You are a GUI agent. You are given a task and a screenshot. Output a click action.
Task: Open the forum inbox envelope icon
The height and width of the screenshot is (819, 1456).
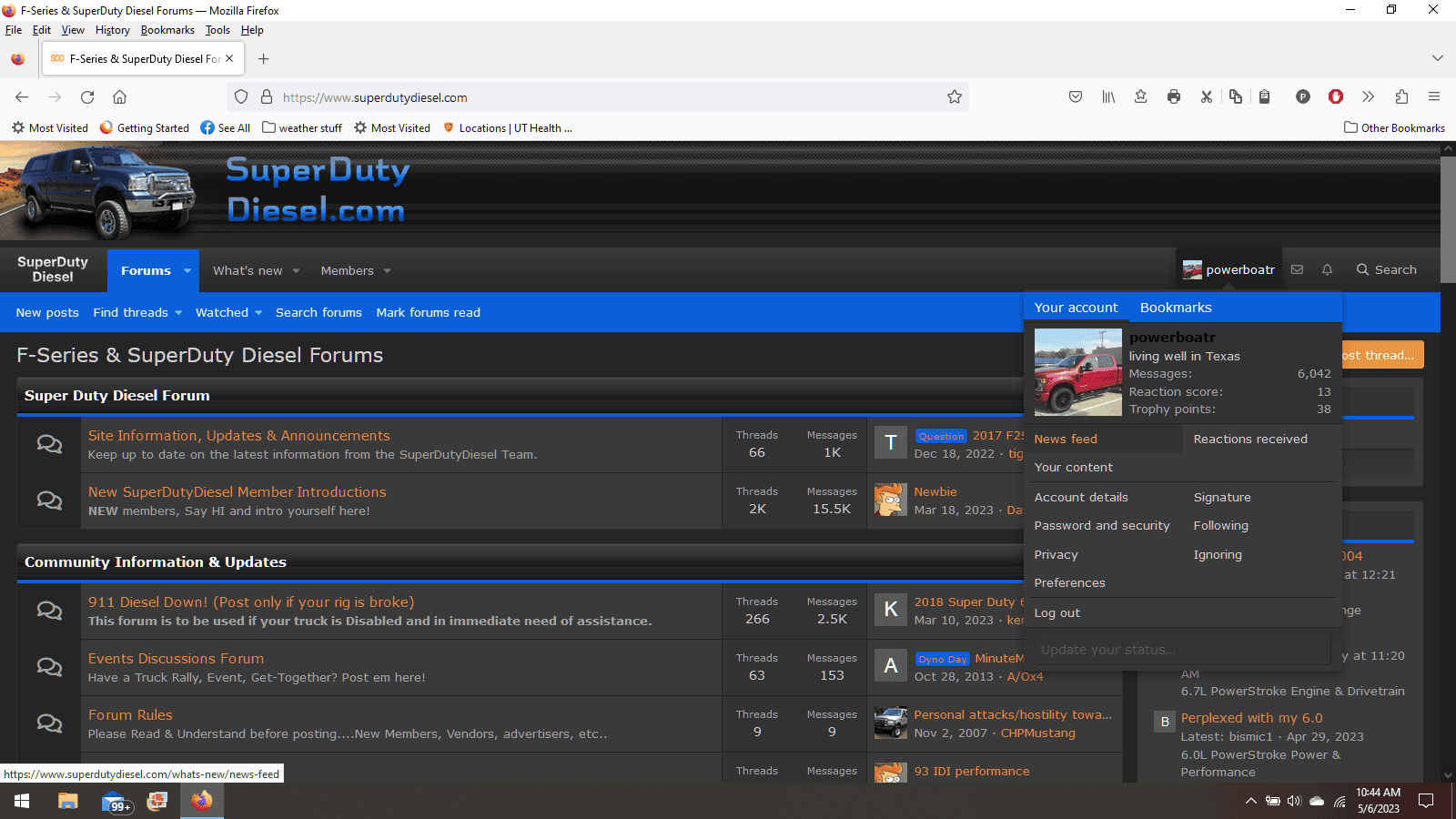[x=1297, y=269]
